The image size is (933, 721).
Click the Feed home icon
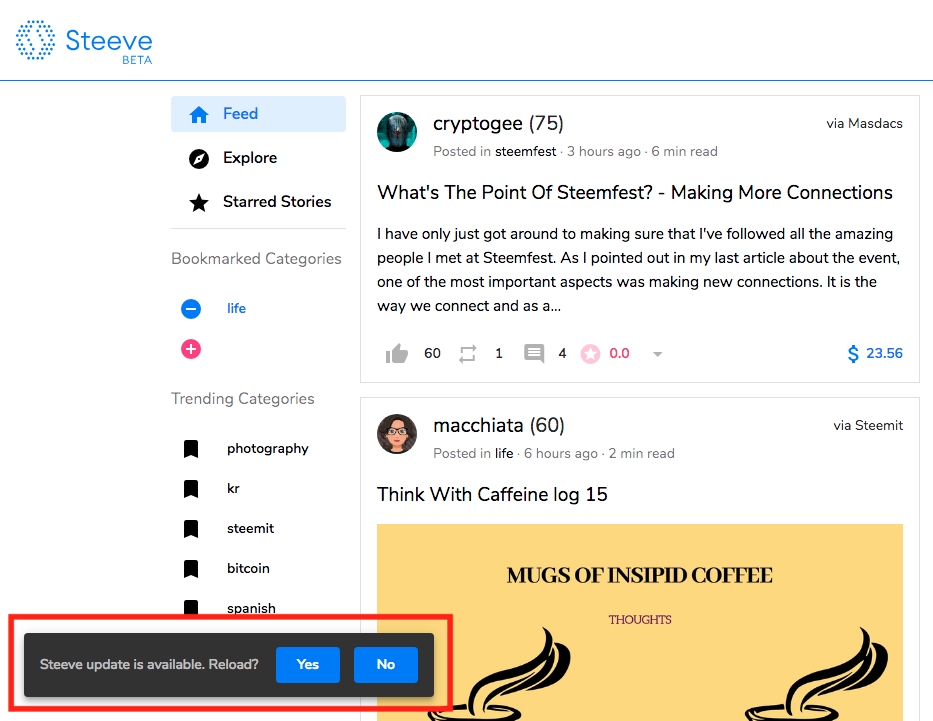point(199,114)
